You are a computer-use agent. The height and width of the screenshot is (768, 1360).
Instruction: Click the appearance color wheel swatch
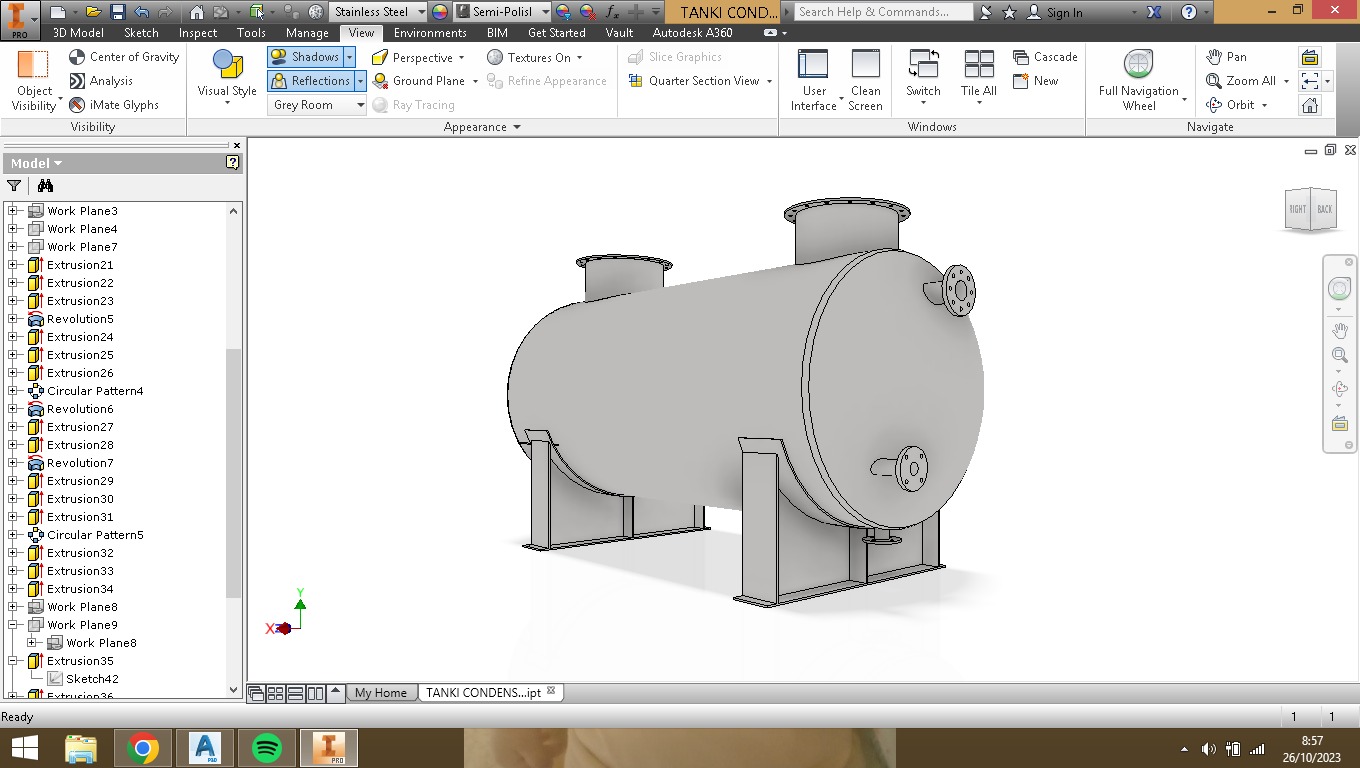[x=440, y=12]
